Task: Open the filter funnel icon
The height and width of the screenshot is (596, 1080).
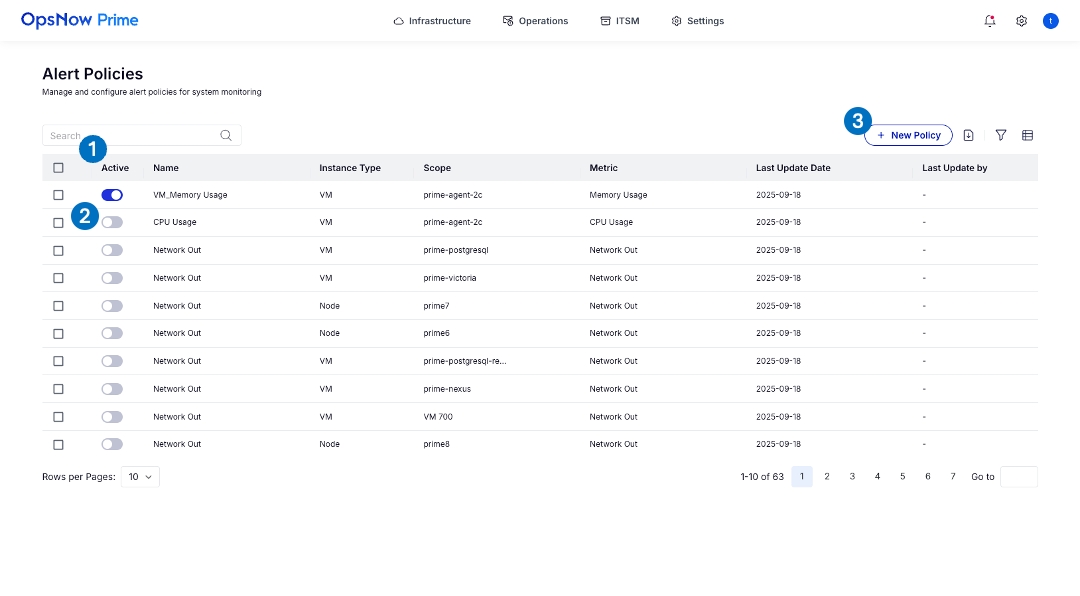Action: point(1000,135)
